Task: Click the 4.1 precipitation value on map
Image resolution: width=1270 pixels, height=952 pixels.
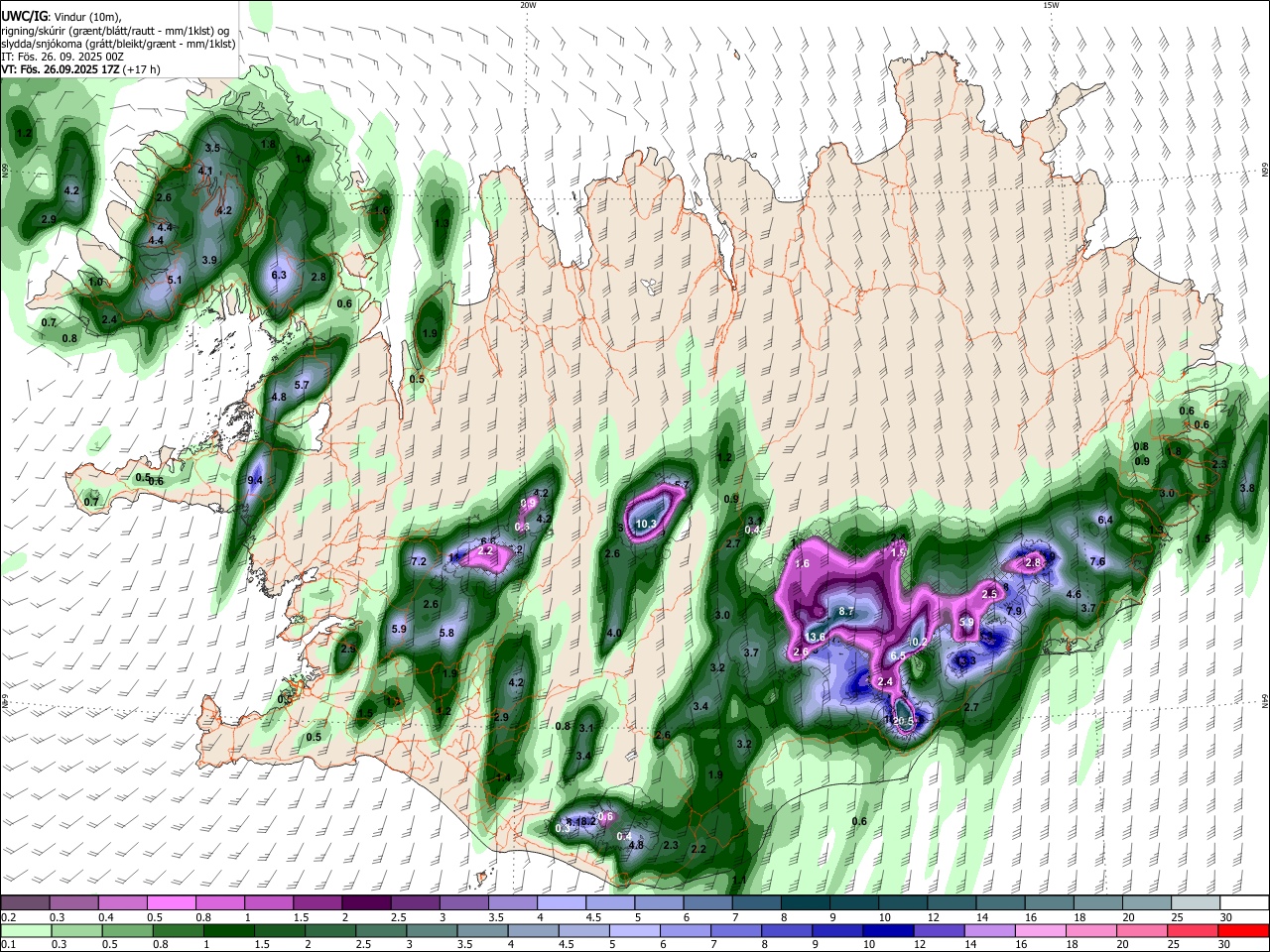Action: 206,171
